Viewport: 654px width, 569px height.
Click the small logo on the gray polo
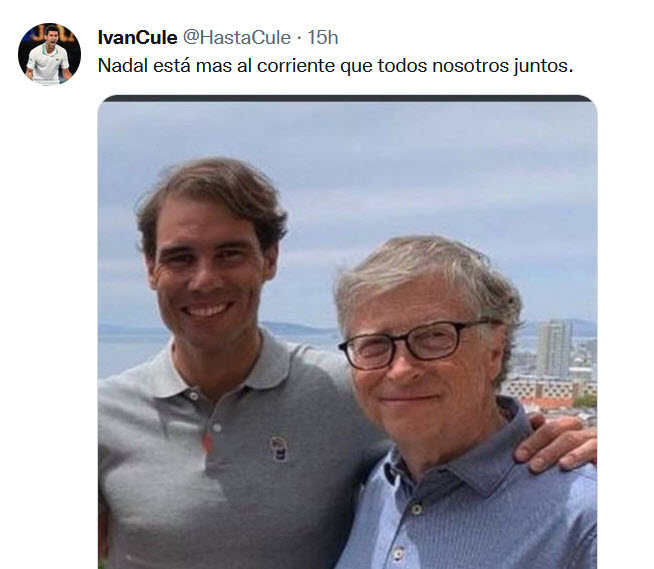[x=278, y=447]
